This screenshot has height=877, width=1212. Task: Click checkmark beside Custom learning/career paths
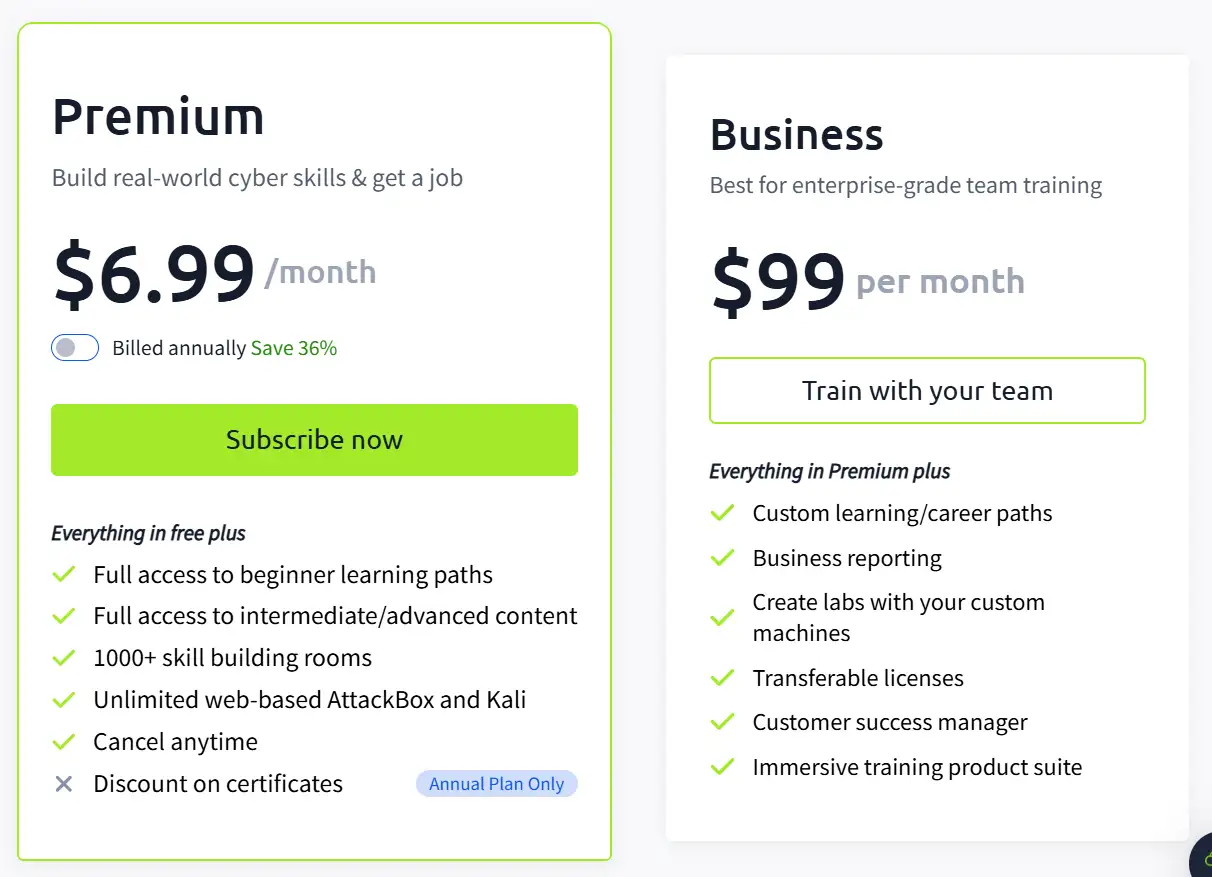pyautogui.click(x=722, y=514)
